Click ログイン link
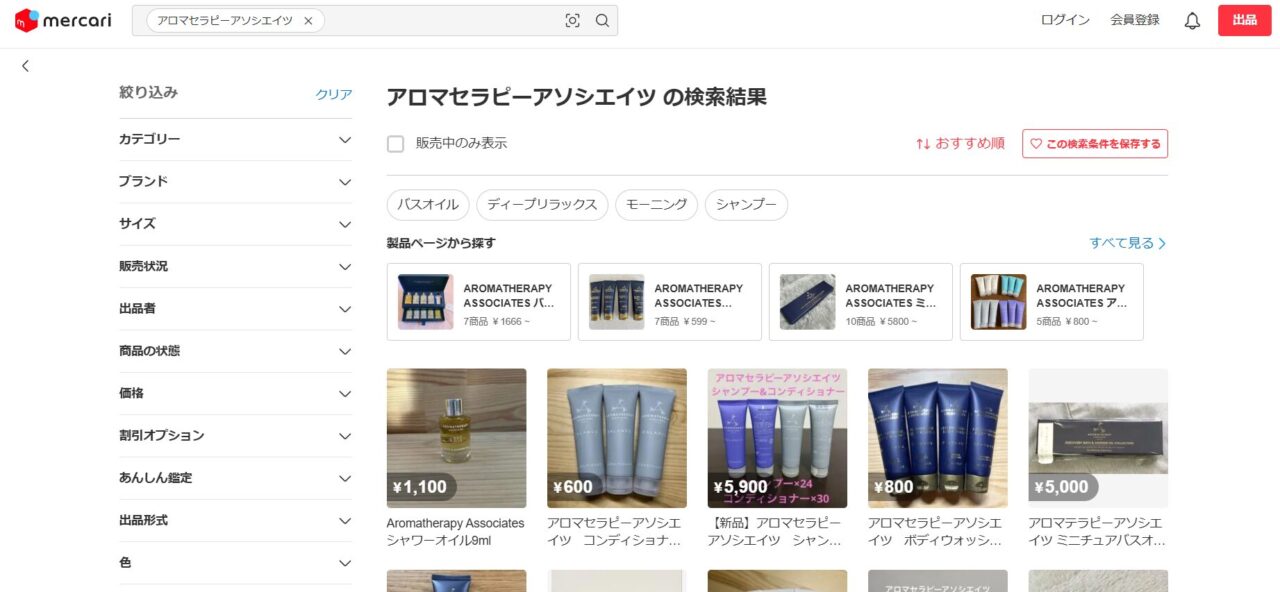Image resolution: width=1280 pixels, height=592 pixels. [1065, 20]
